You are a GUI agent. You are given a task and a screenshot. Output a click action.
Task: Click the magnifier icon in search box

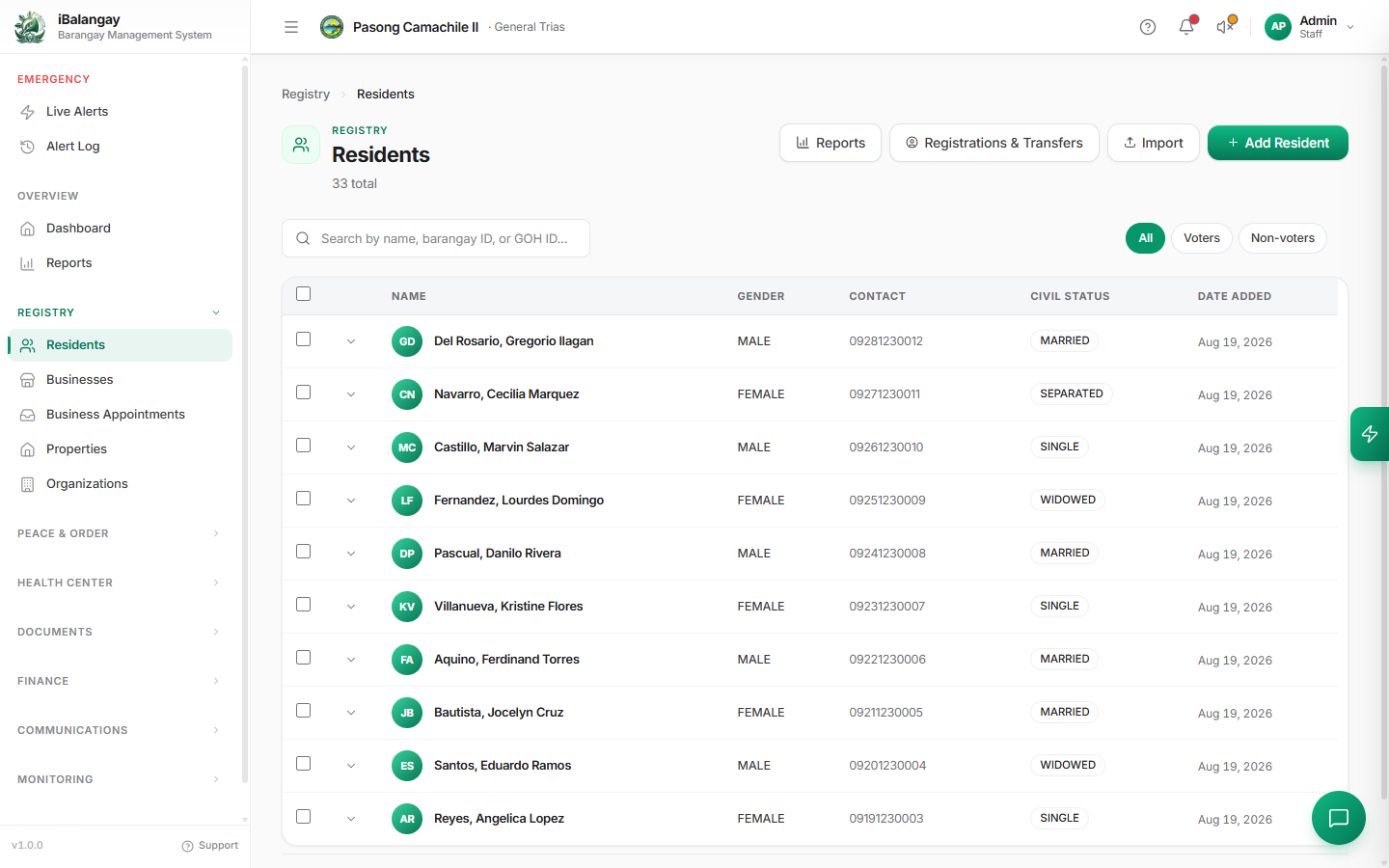tap(303, 238)
